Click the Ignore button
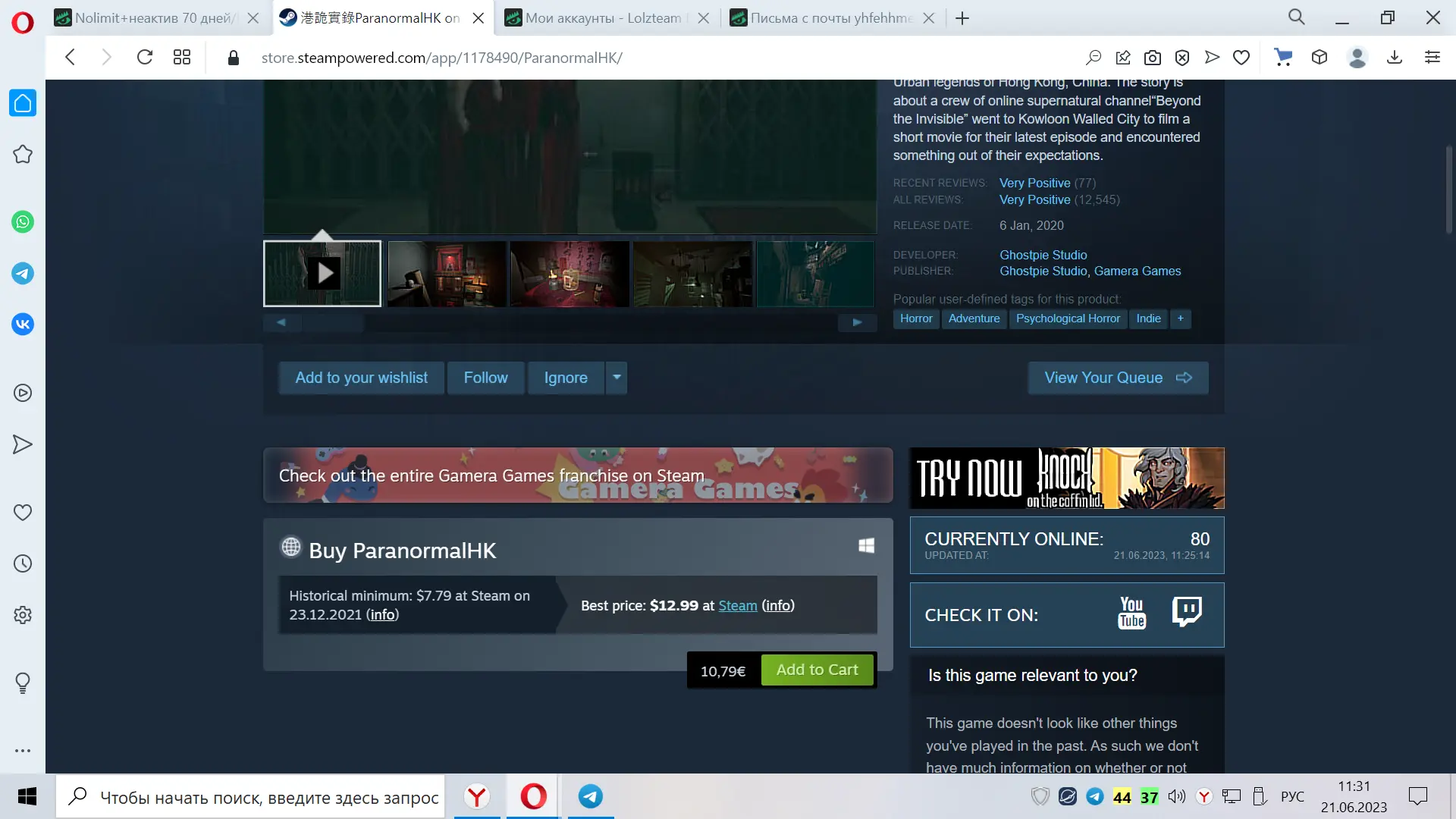1456x819 pixels. [566, 378]
